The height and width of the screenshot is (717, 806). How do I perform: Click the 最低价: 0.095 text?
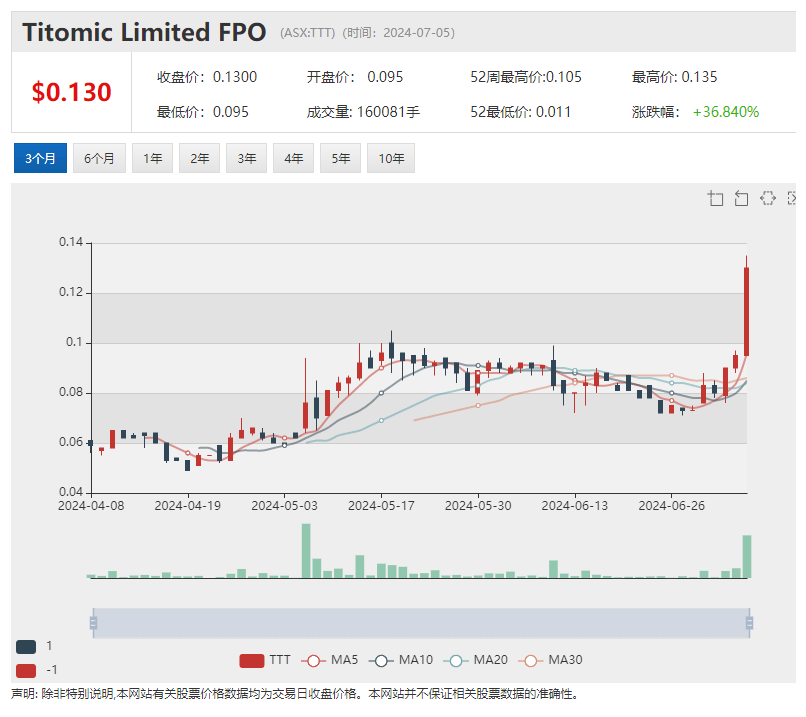(203, 112)
